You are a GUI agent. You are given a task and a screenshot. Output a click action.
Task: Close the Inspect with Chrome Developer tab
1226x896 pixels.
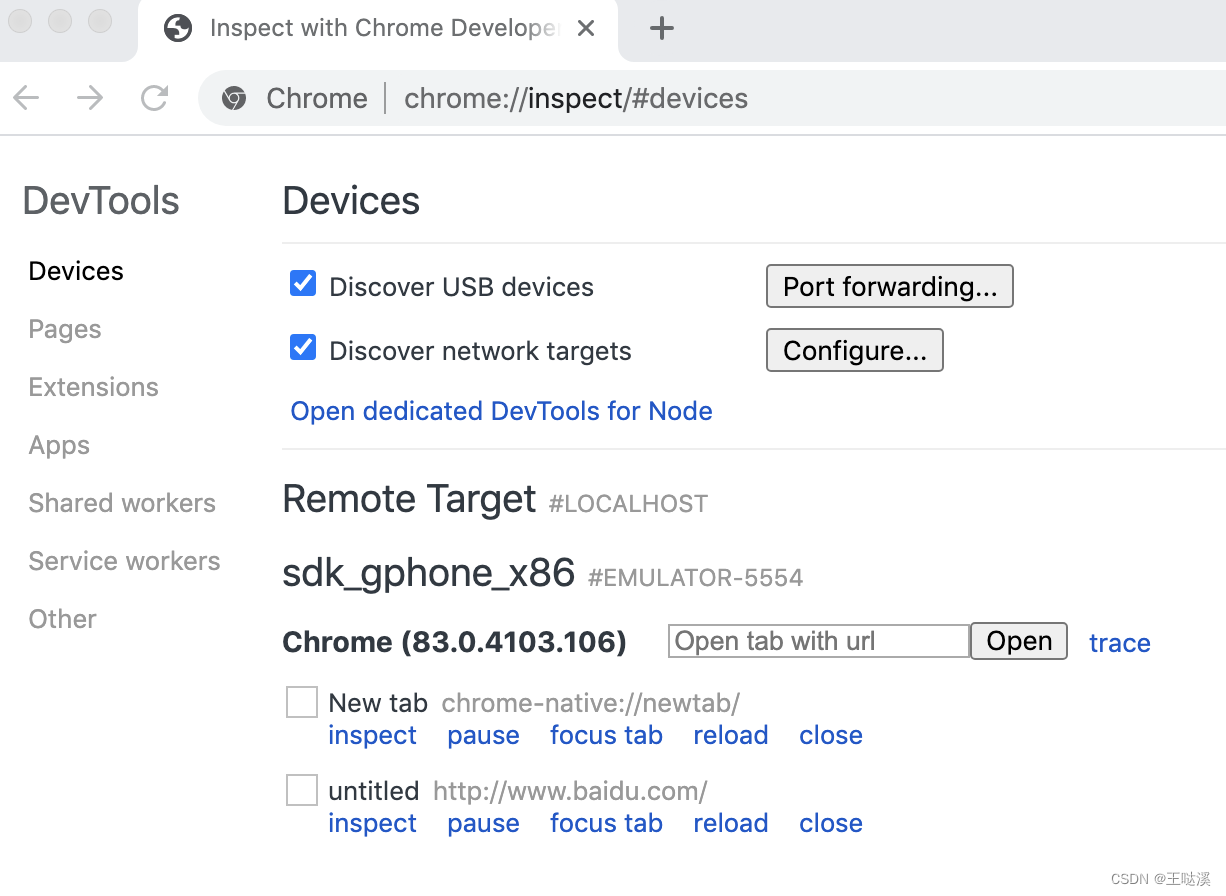click(586, 29)
